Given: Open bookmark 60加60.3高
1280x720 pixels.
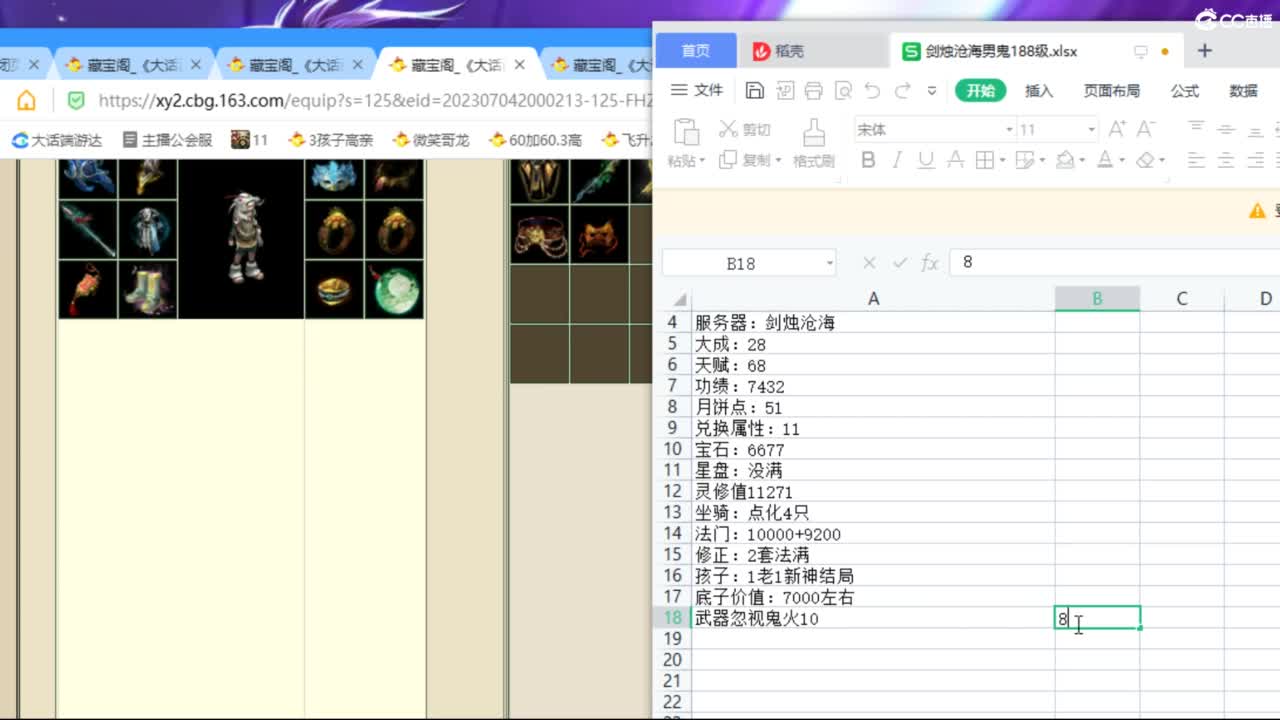Looking at the screenshot, I should tap(535, 140).
